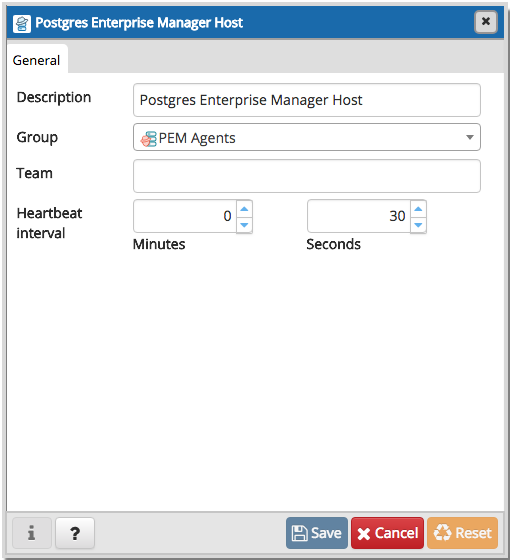Screen dimensions: 510x560
Task: Expand the Group dropdown arrow
Action: [x=470, y=137]
